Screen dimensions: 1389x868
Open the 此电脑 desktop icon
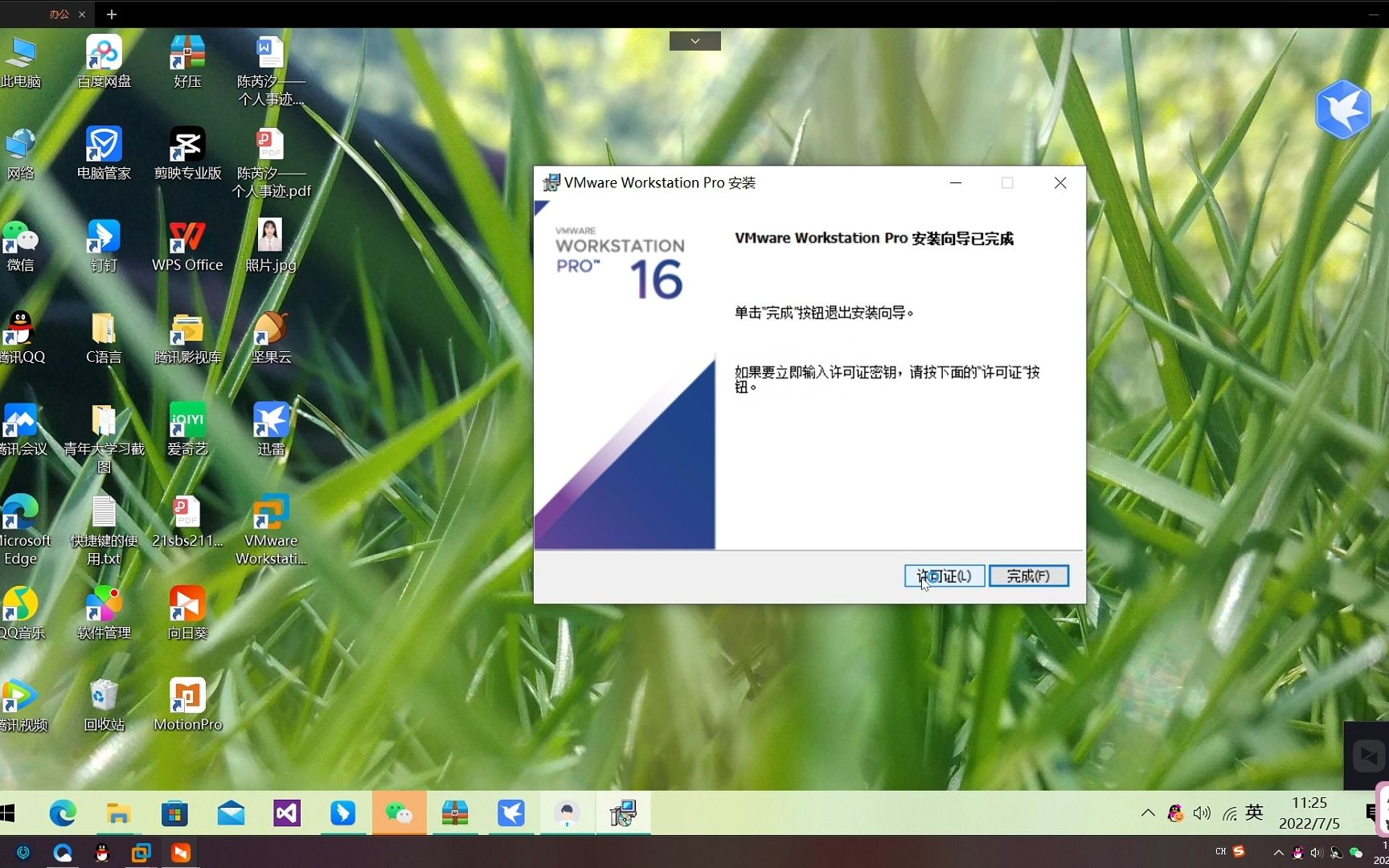(21, 63)
